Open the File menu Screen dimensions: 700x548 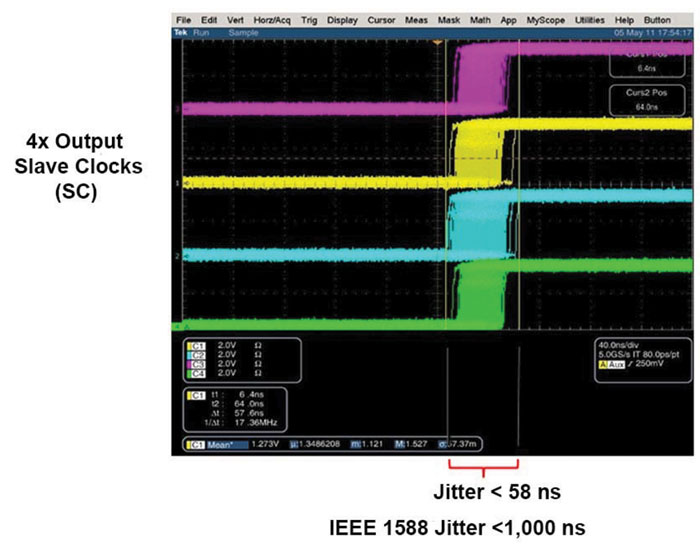click(182, 20)
